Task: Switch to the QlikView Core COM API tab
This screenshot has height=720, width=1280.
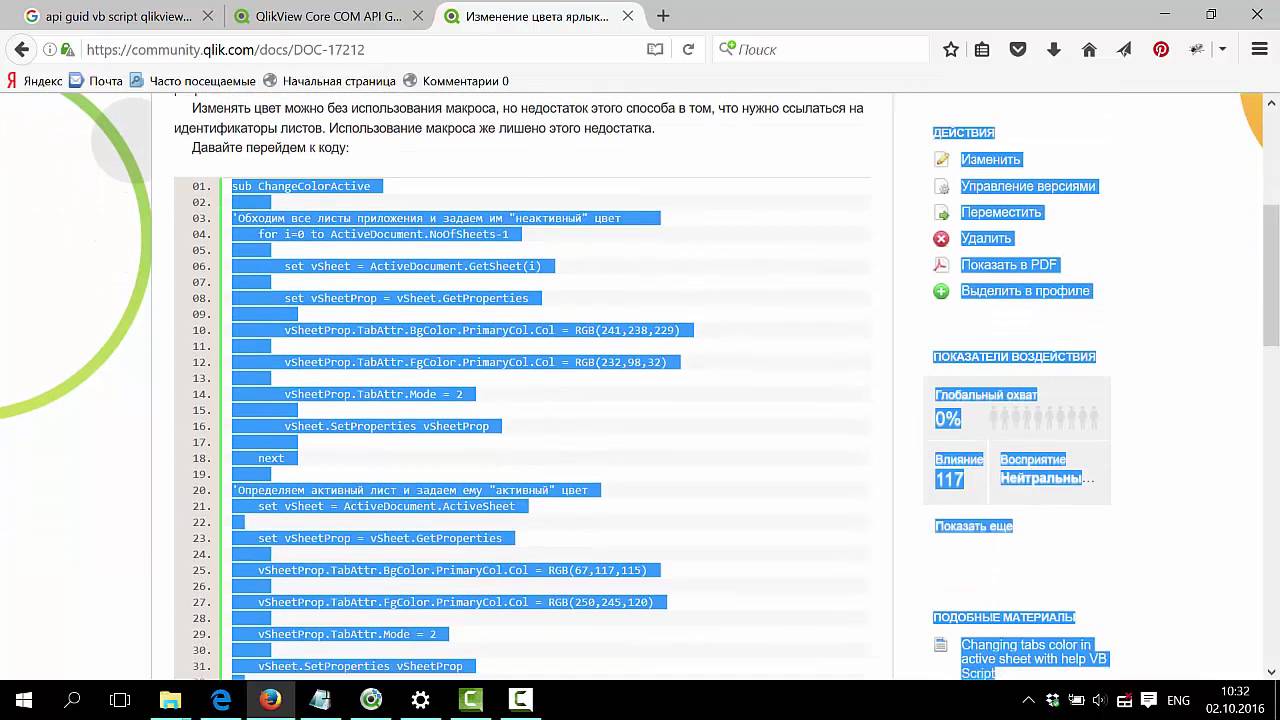Action: 328,16
